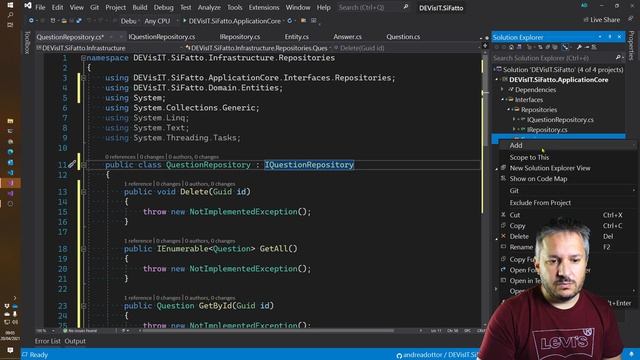
Task: Click the navigate backward toolbar icon
Action: [x=31, y=20]
